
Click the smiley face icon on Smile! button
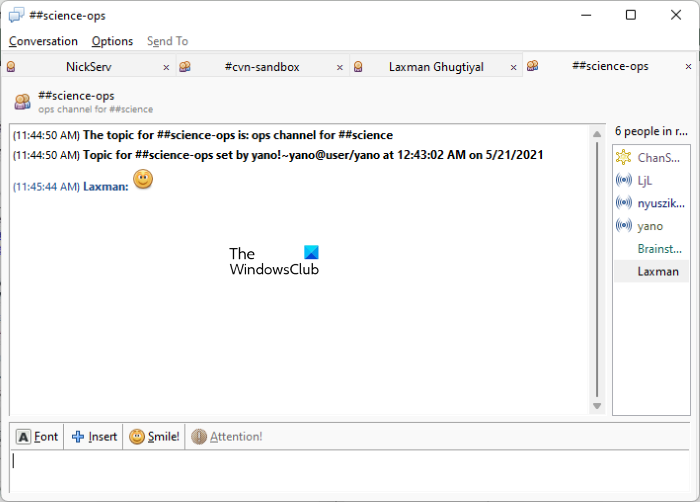[137, 436]
